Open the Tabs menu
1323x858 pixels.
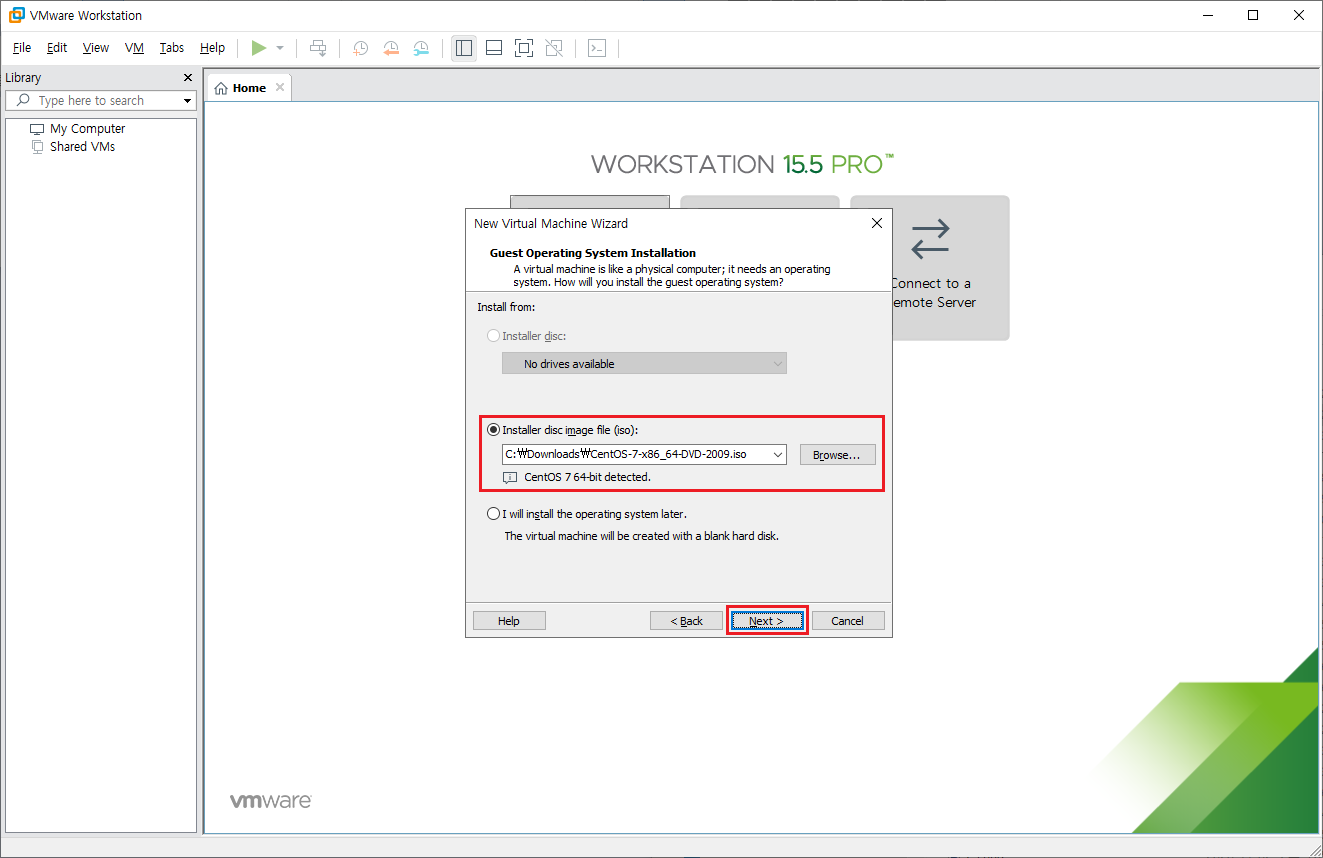pyautogui.click(x=172, y=48)
